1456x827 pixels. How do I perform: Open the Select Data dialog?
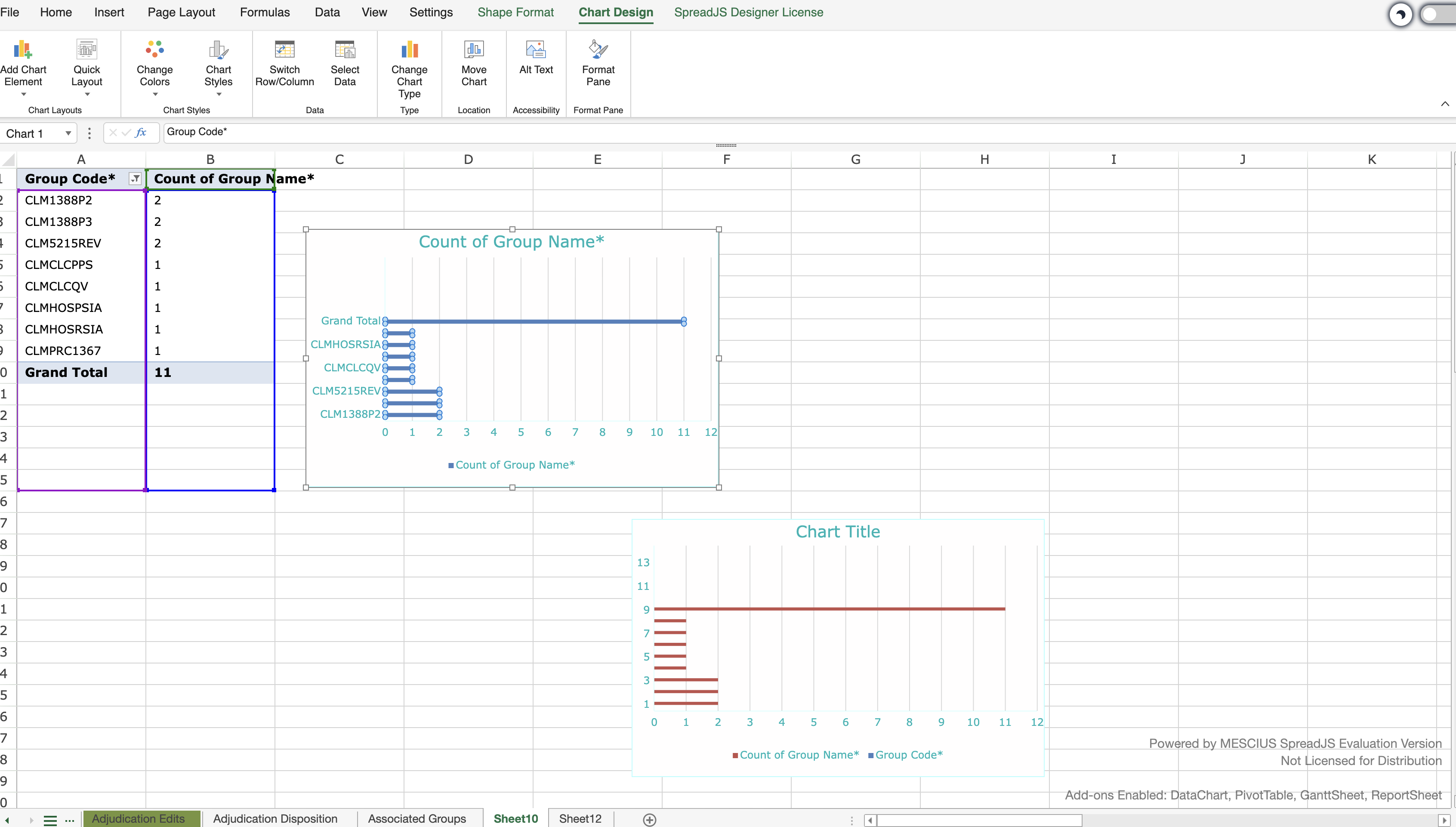[x=345, y=50]
